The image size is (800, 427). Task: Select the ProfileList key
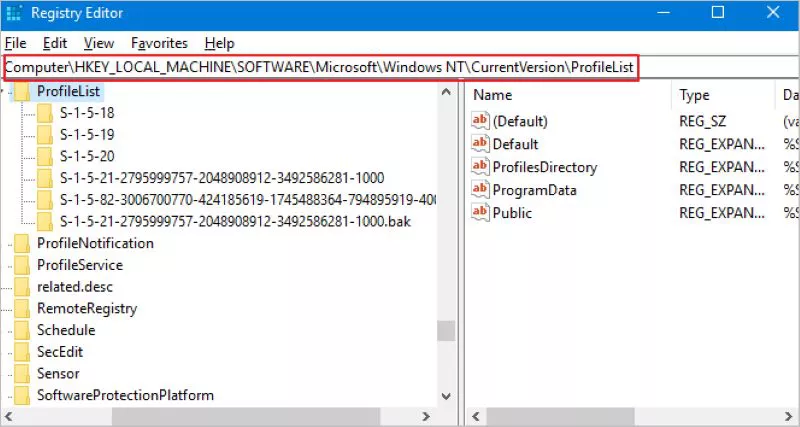(69, 91)
